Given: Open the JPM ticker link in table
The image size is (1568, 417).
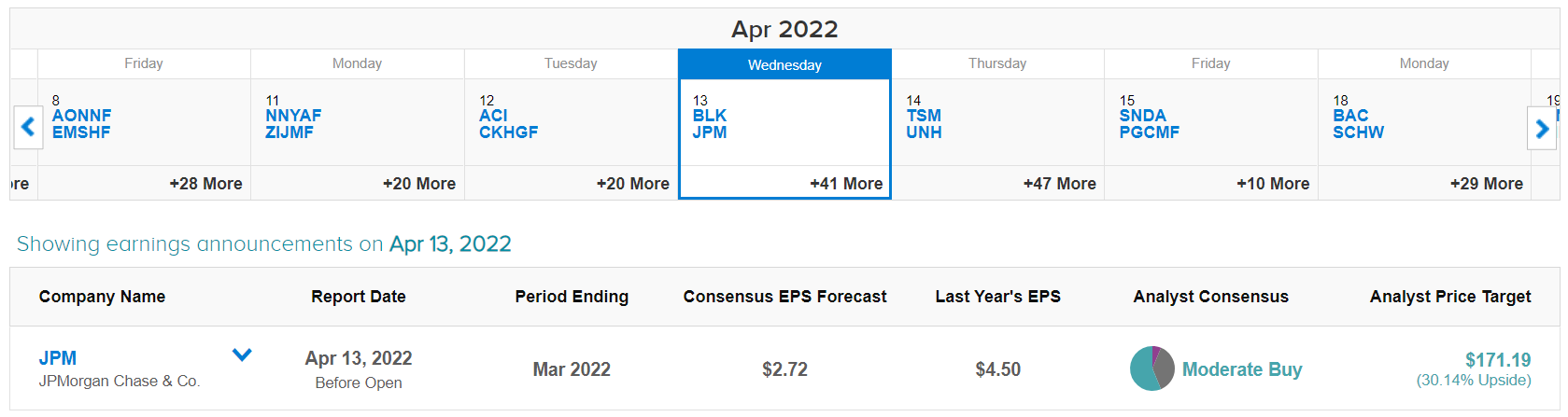Looking at the screenshot, I should 58,358.
